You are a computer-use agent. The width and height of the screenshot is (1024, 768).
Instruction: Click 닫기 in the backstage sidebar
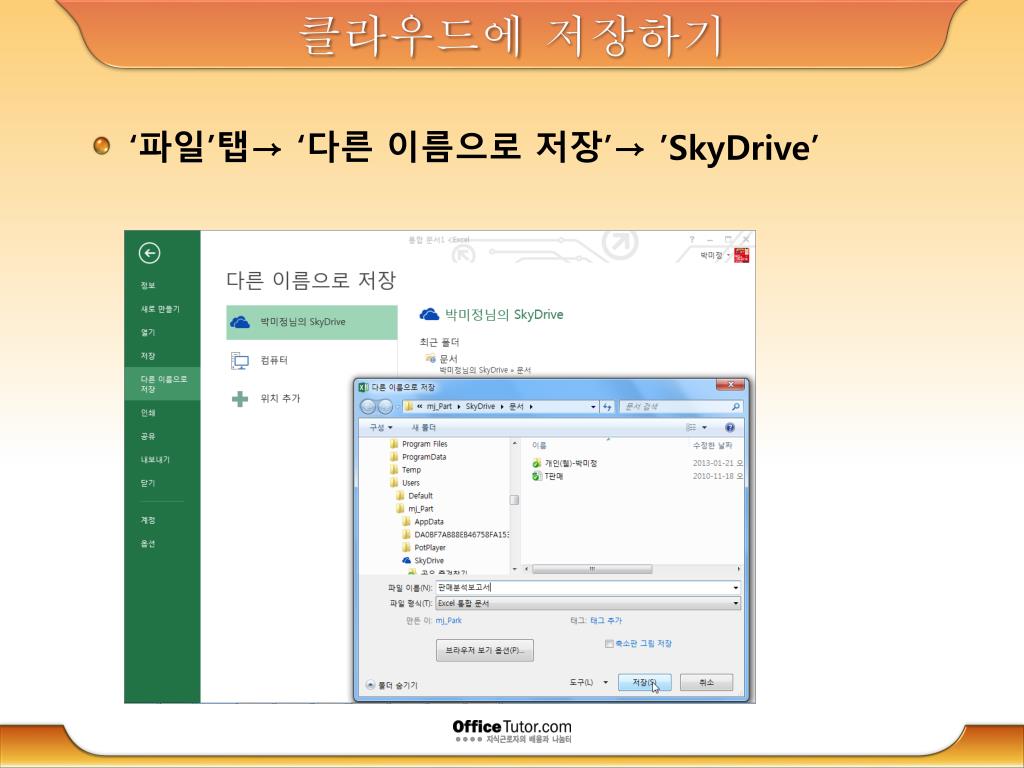click(148, 483)
